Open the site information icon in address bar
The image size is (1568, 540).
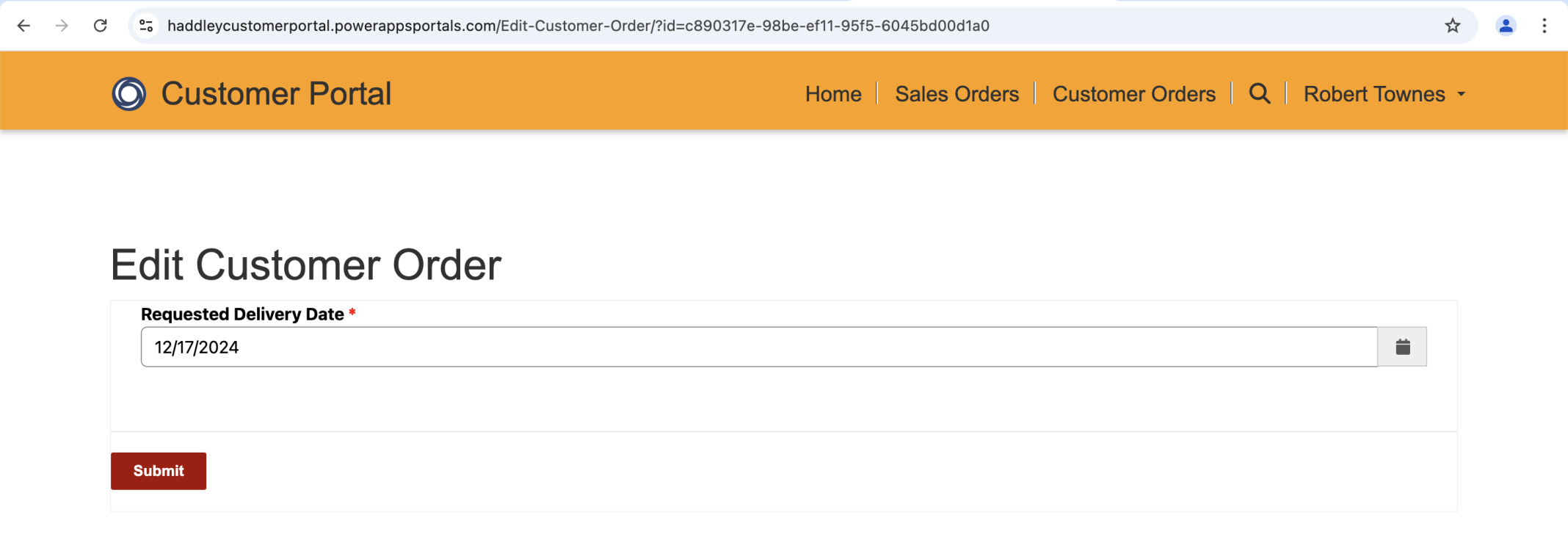pyautogui.click(x=146, y=26)
